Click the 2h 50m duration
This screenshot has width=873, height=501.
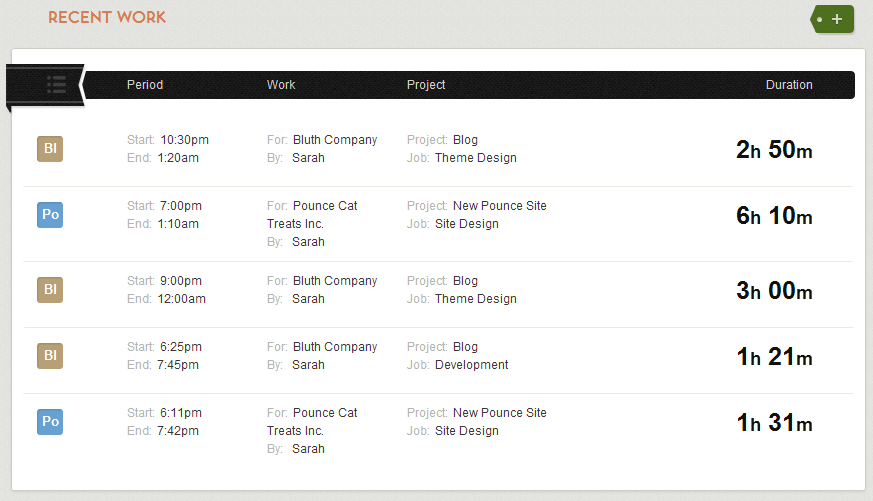774,149
